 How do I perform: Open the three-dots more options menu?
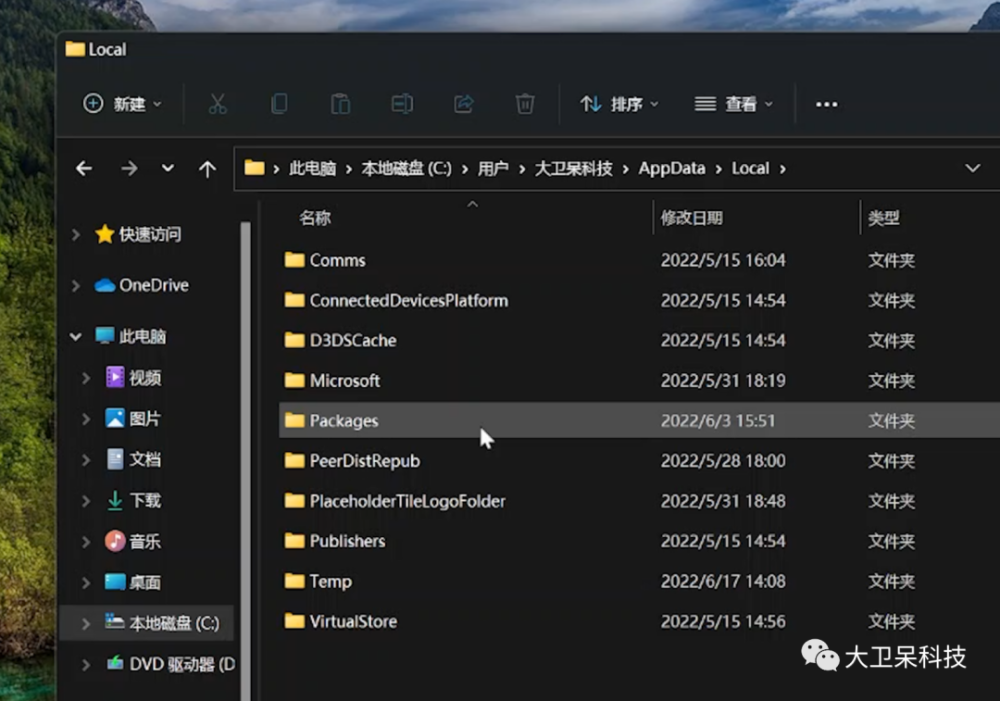click(x=827, y=105)
